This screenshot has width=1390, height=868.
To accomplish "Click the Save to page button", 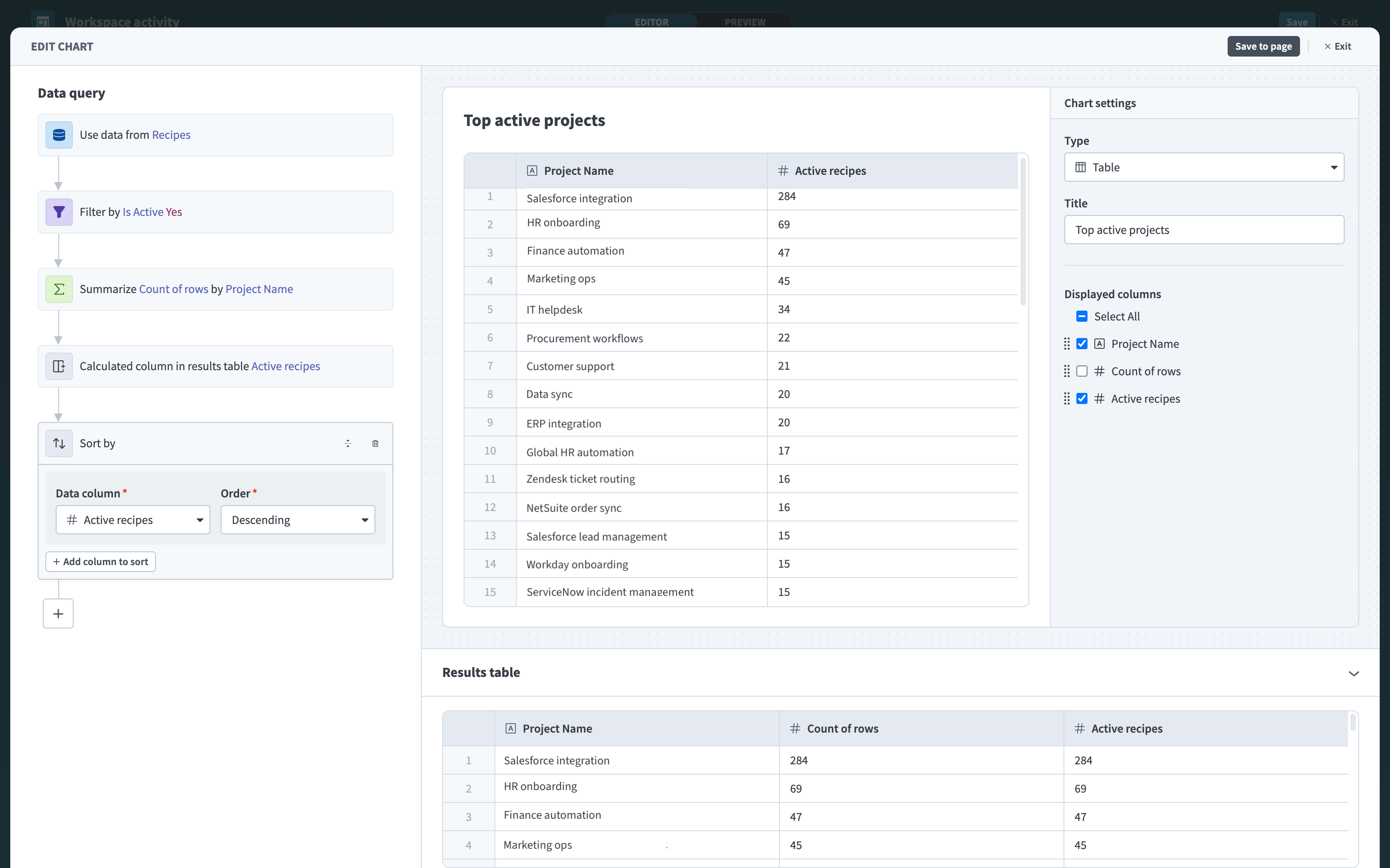I will tap(1264, 46).
